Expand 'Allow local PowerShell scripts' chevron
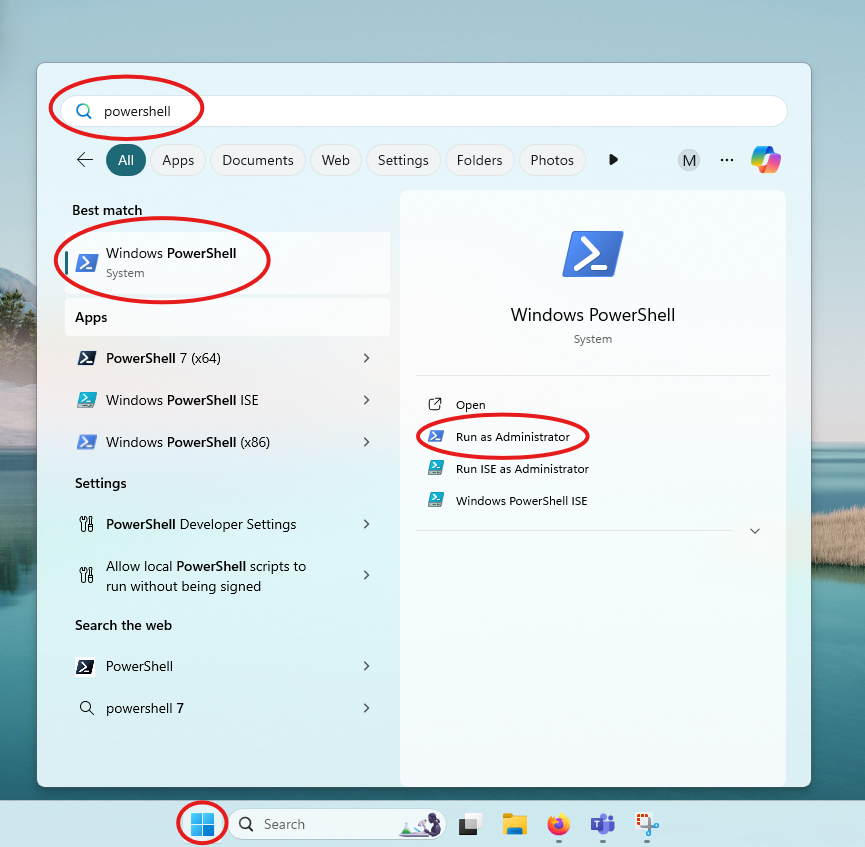The image size is (865, 847). coord(366,575)
